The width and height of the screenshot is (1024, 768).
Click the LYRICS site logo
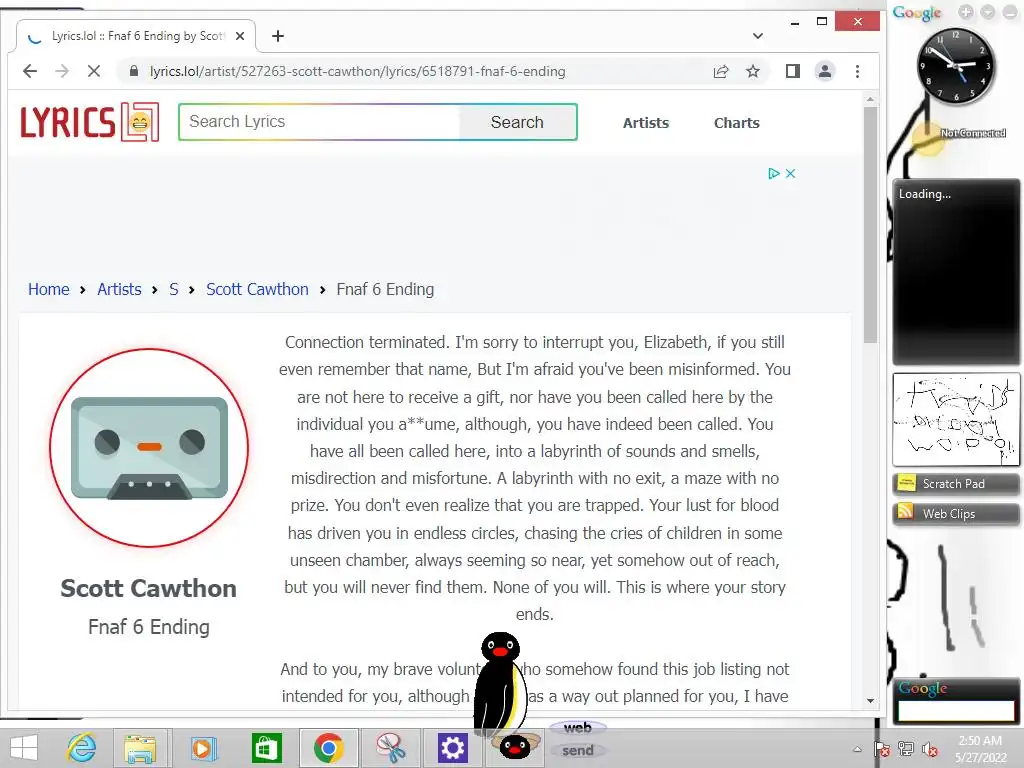[89, 121]
